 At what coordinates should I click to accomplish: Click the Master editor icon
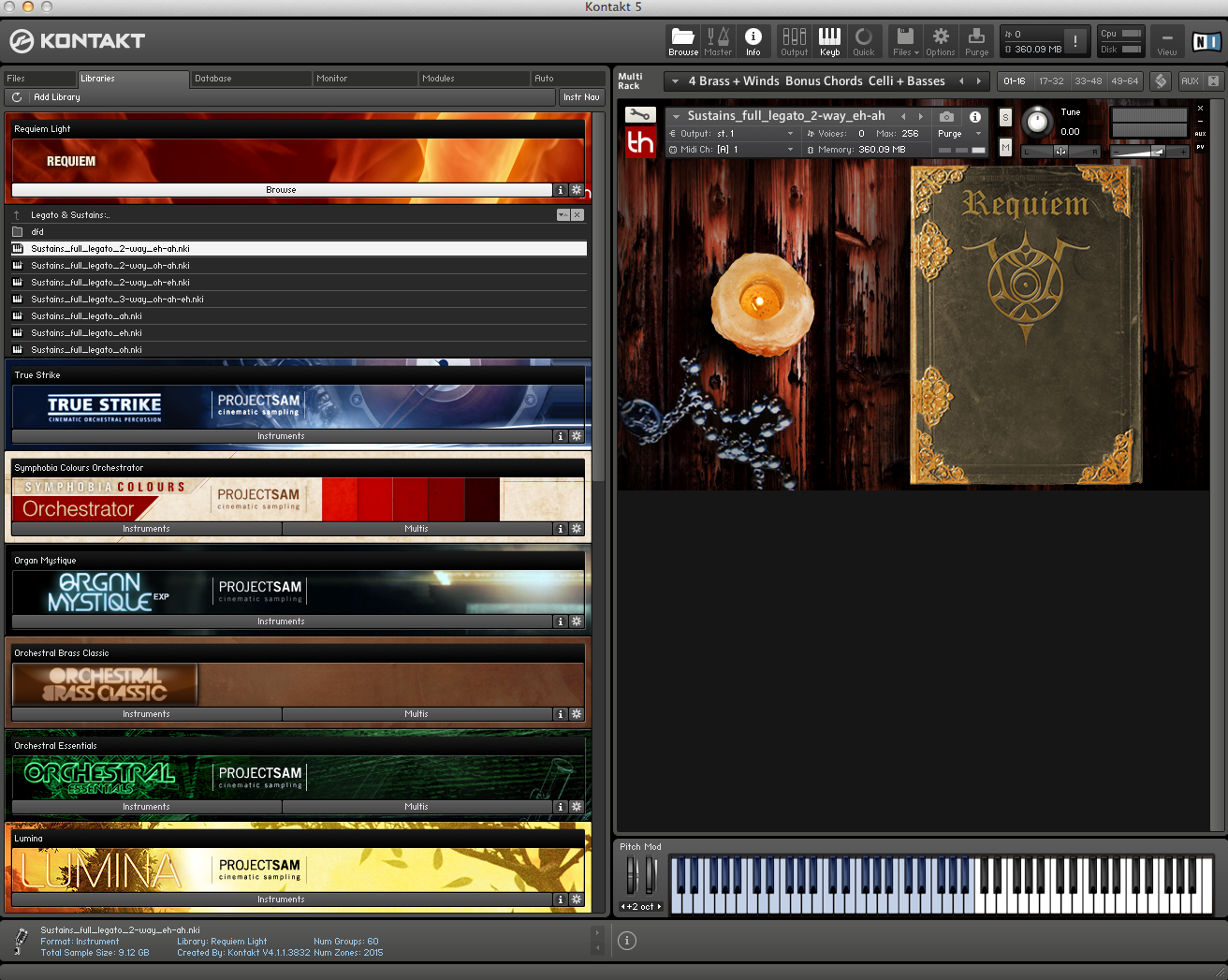[718, 41]
